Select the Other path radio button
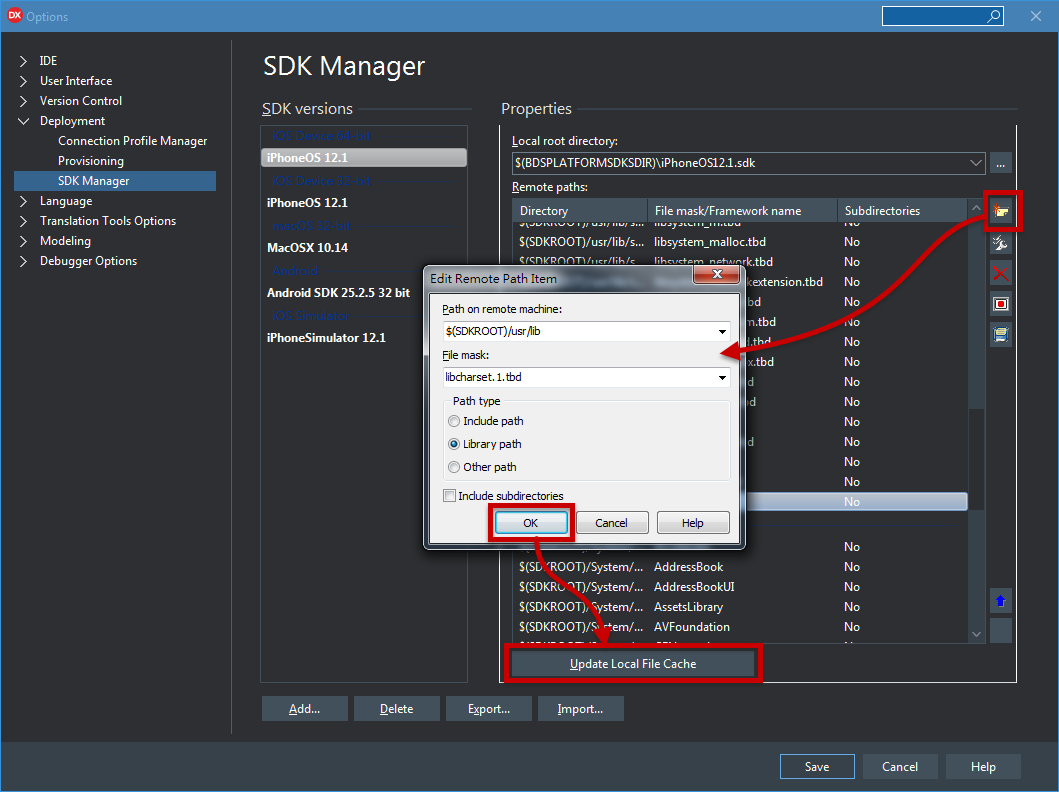 click(454, 467)
